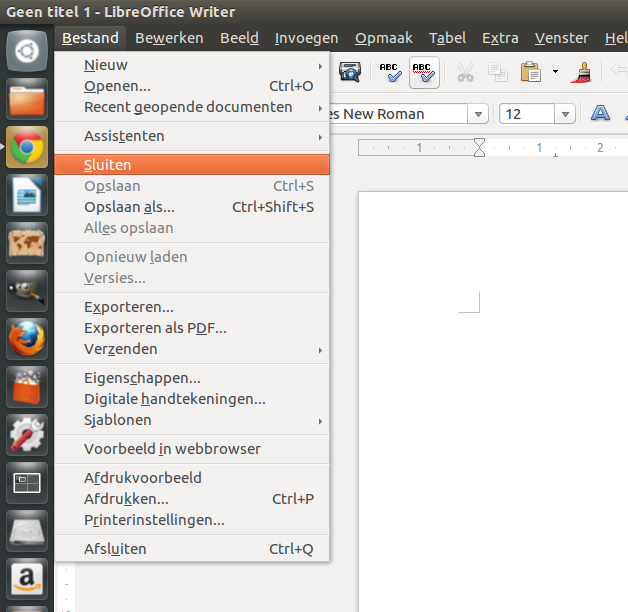The image size is (628, 612).
Task: Open the Bestand menu
Action: pyautogui.click(x=90, y=38)
